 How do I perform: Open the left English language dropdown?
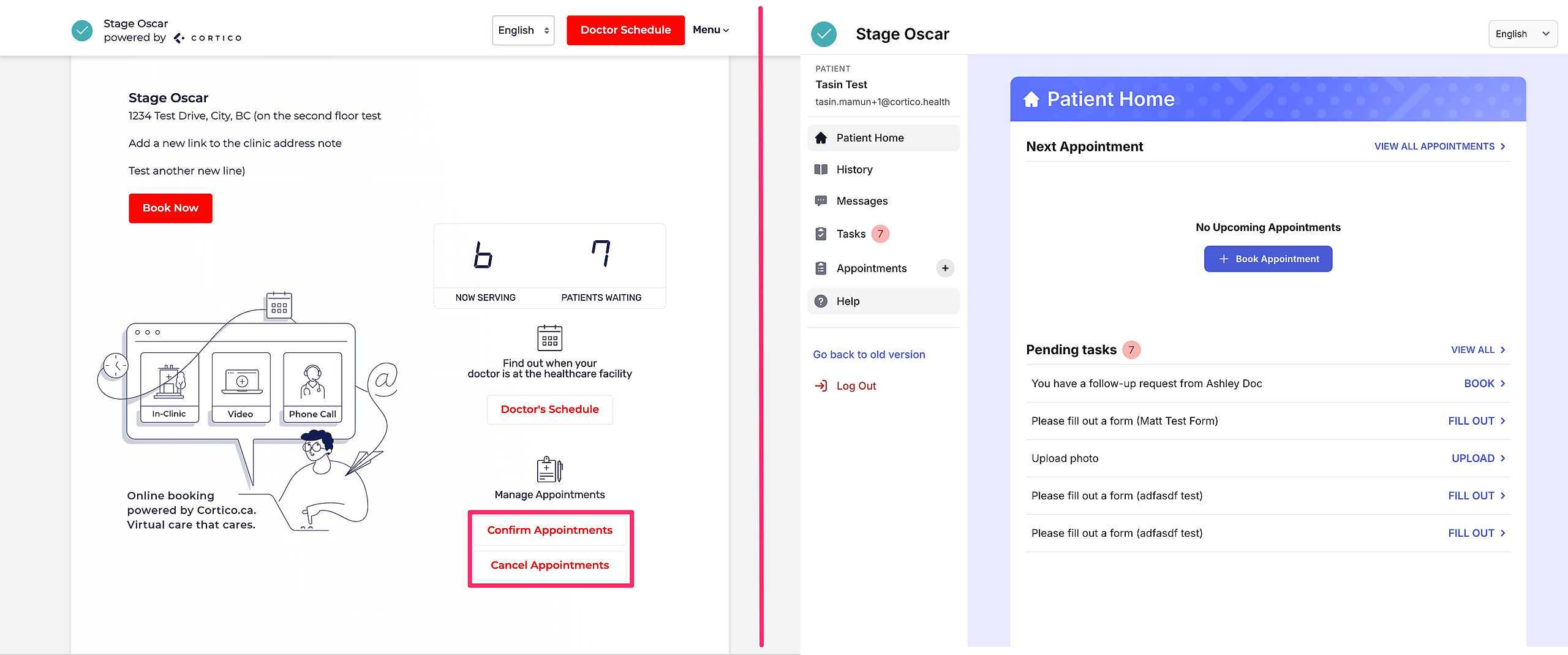click(523, 30)
